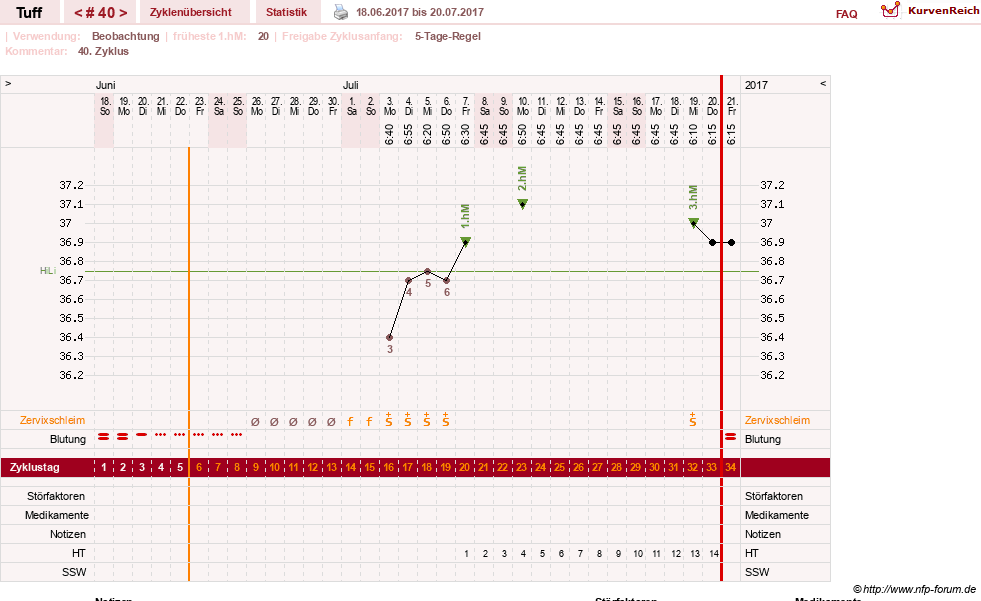Select cycle day 1 in Zyklustag row
This screenshot has height=601, width=981.
tap(104, 467)
